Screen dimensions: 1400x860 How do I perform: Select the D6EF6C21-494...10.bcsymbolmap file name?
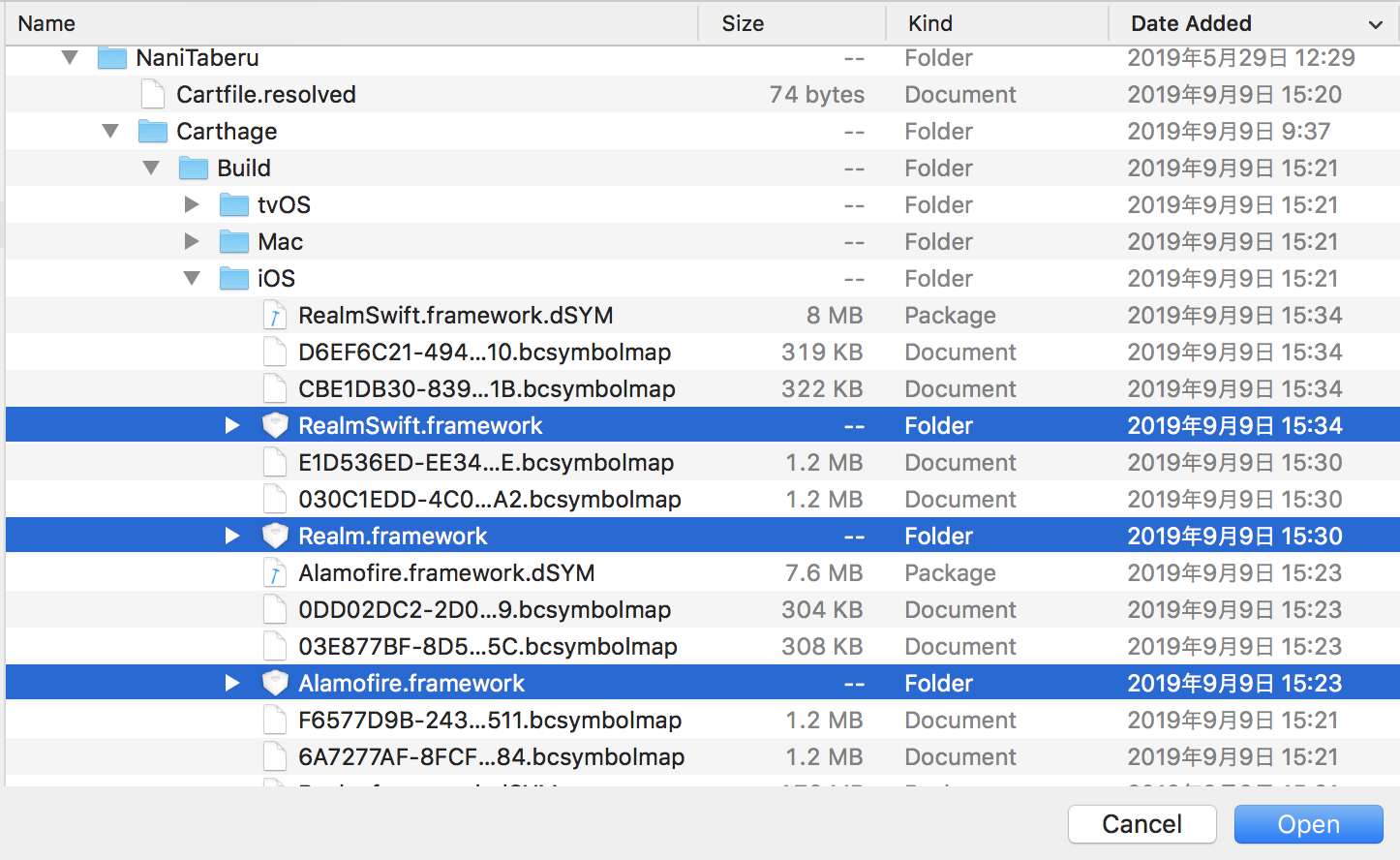[484, 352]
